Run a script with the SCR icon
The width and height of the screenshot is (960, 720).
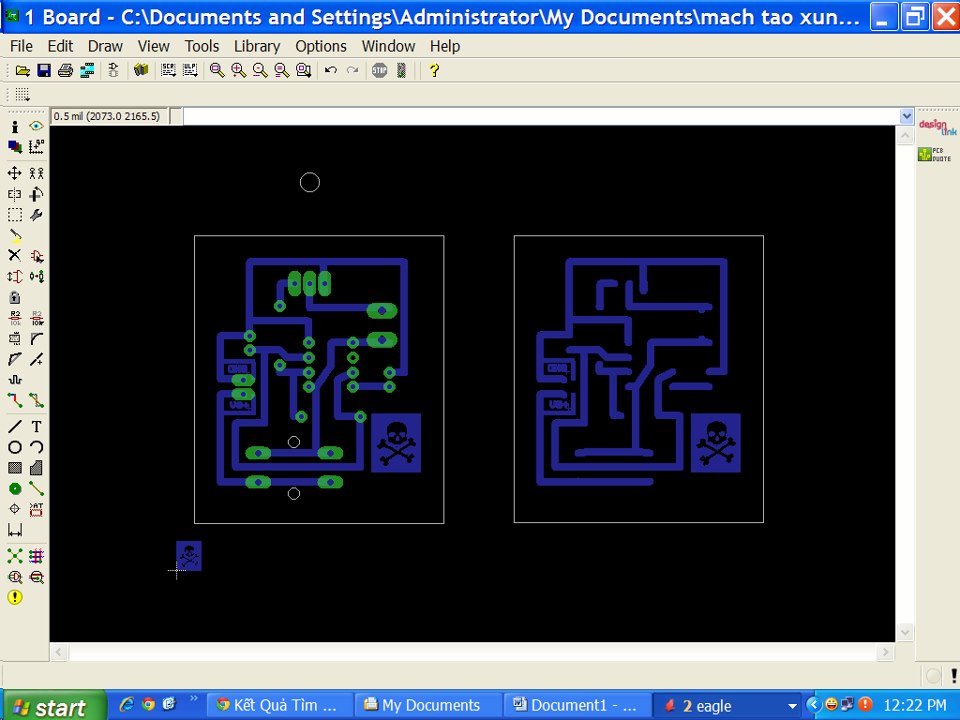(168, 70)
